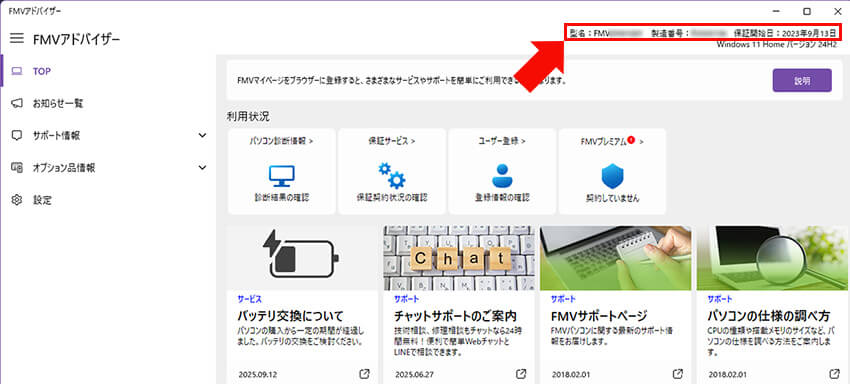Image resolution: width=850 pixels, height=384 pixels.
Task: Open the ユーザー登録 > link
Action: tap(502, 141)
